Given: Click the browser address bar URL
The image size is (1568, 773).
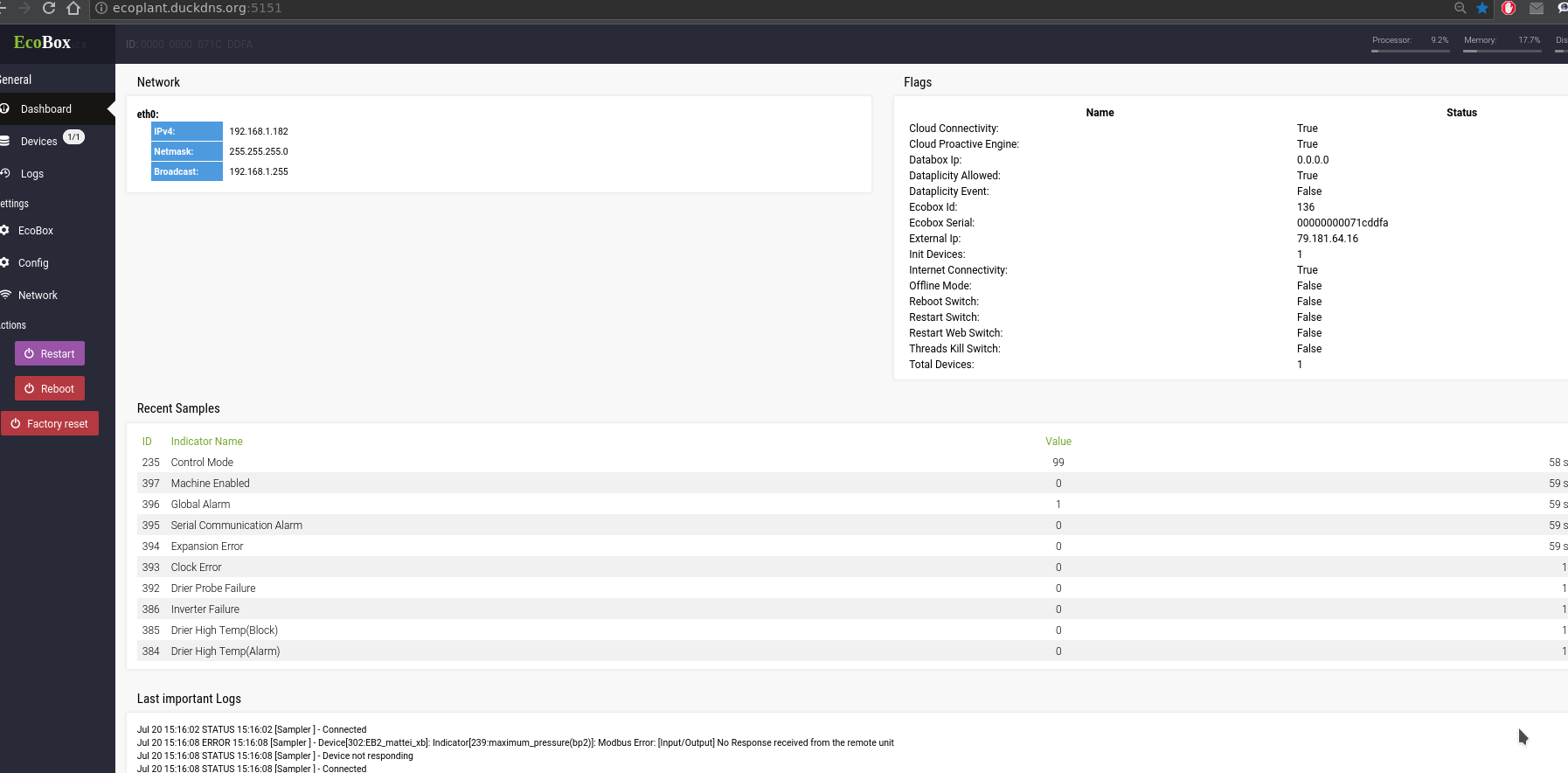Looking at the screenshot, I should pos(197,8).
